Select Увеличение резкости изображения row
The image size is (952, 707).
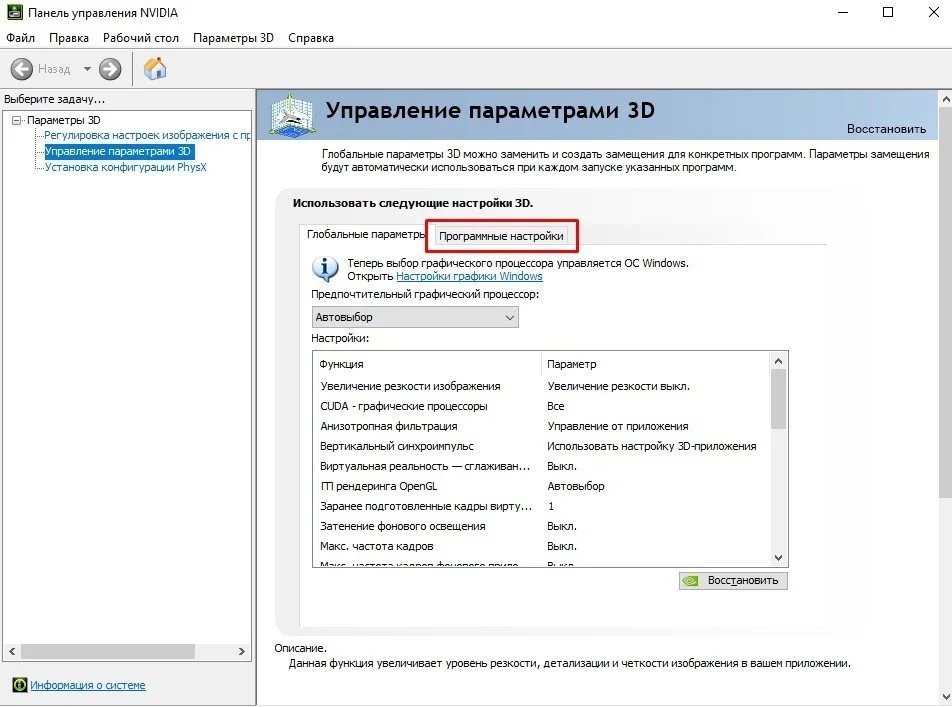pos(544,386)
